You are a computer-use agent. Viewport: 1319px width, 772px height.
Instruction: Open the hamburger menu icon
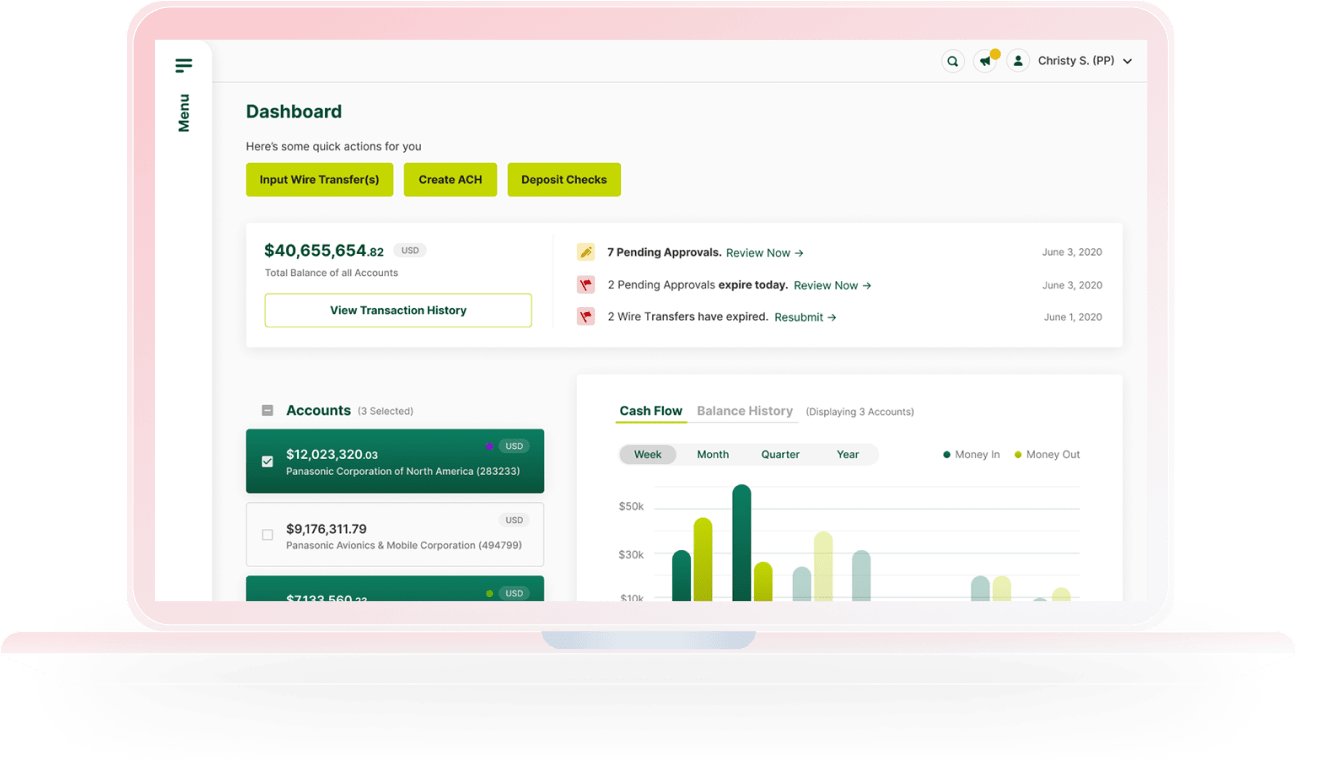click(183, 66)
